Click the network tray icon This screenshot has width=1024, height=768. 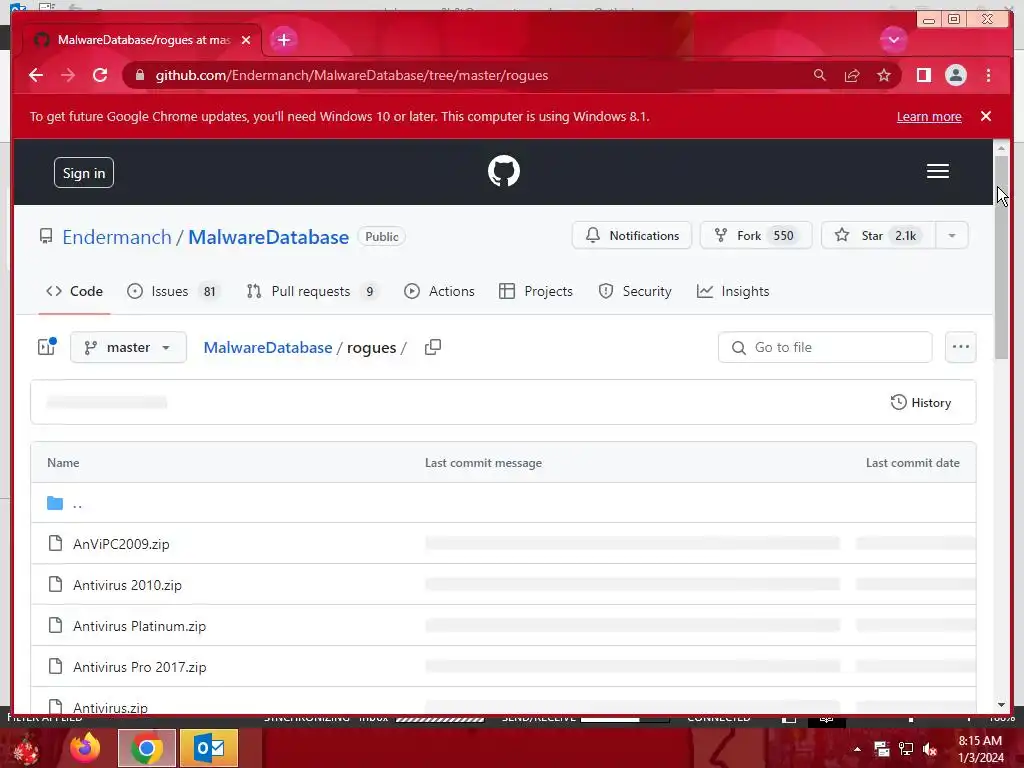pos(906,749)
